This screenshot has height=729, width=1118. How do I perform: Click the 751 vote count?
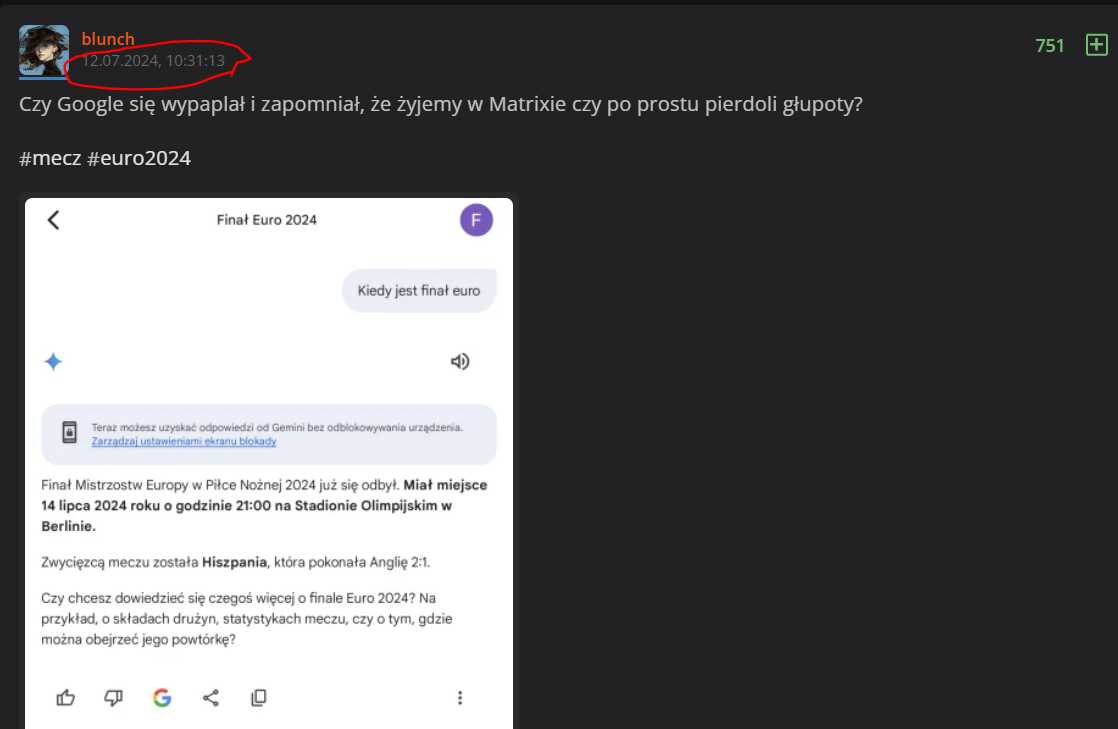[x=1050, y=46]
